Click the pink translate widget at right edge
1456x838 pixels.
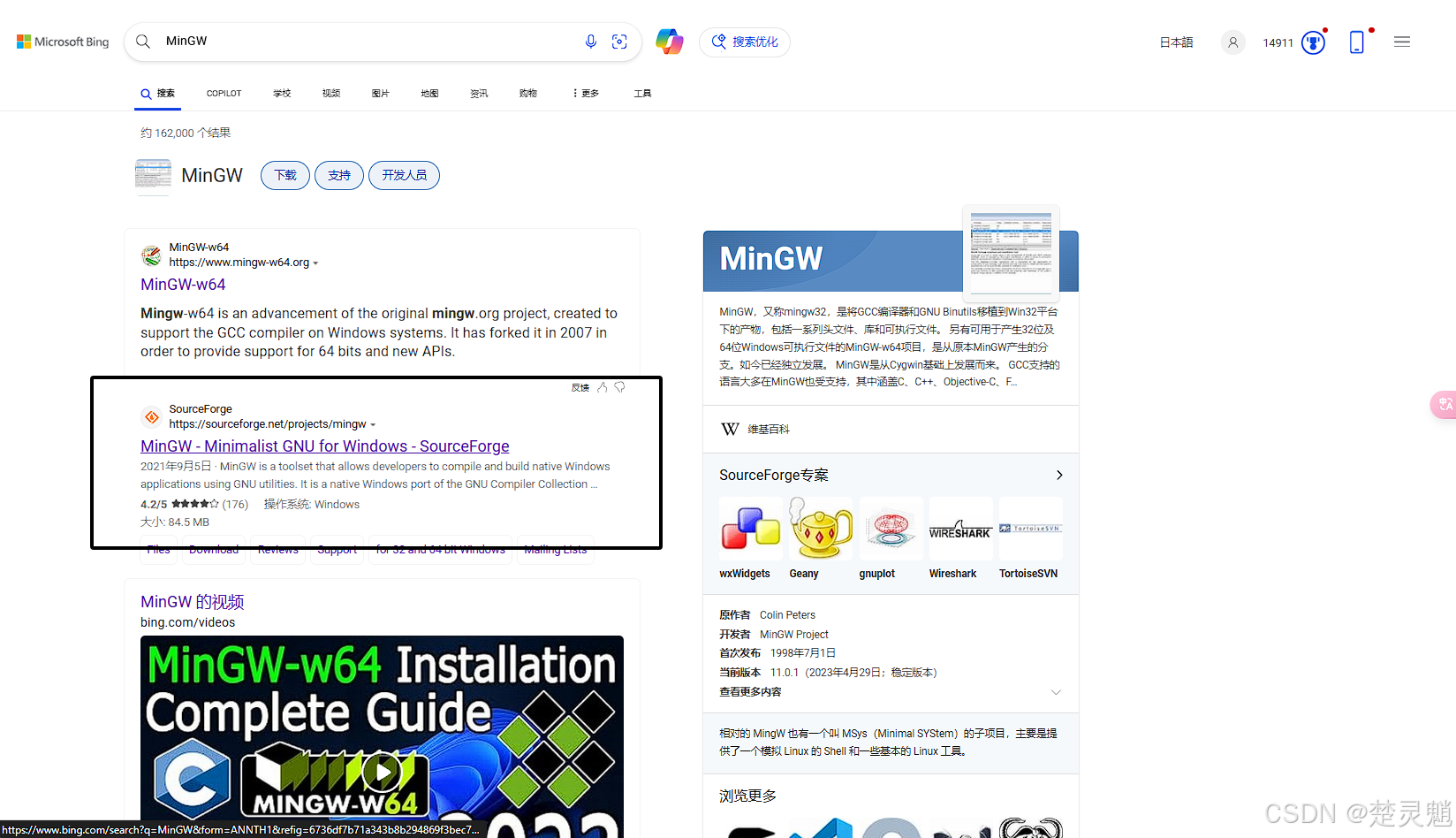(x=1444, y=405)
